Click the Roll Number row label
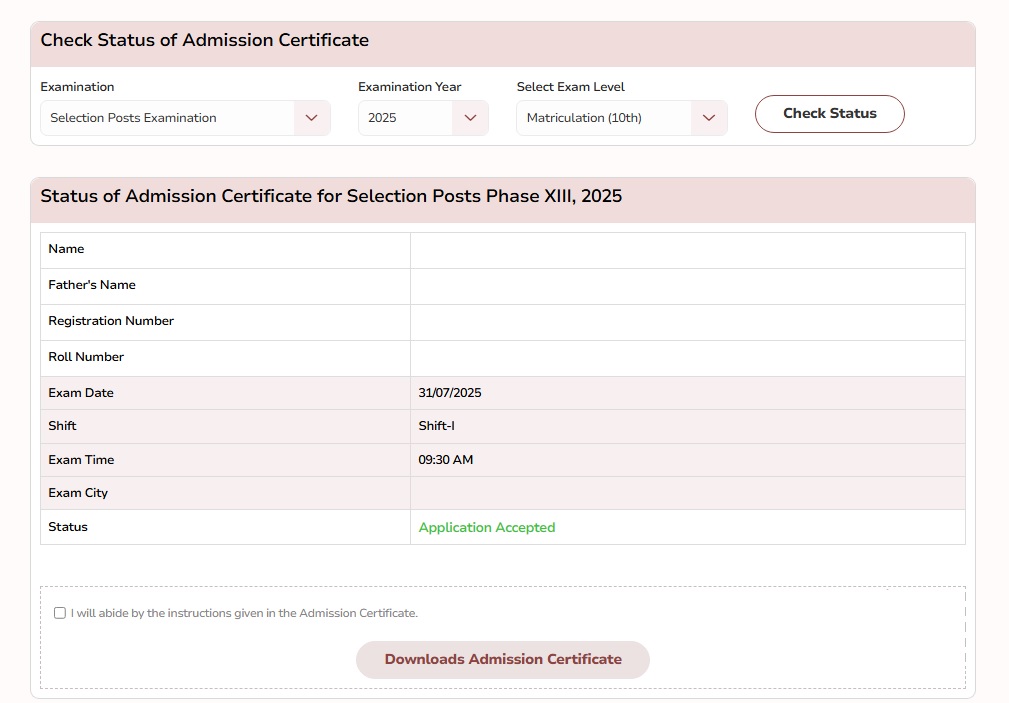Viewport: 1009px width, 703px height. pyautogui.click(x=86, y=357)
